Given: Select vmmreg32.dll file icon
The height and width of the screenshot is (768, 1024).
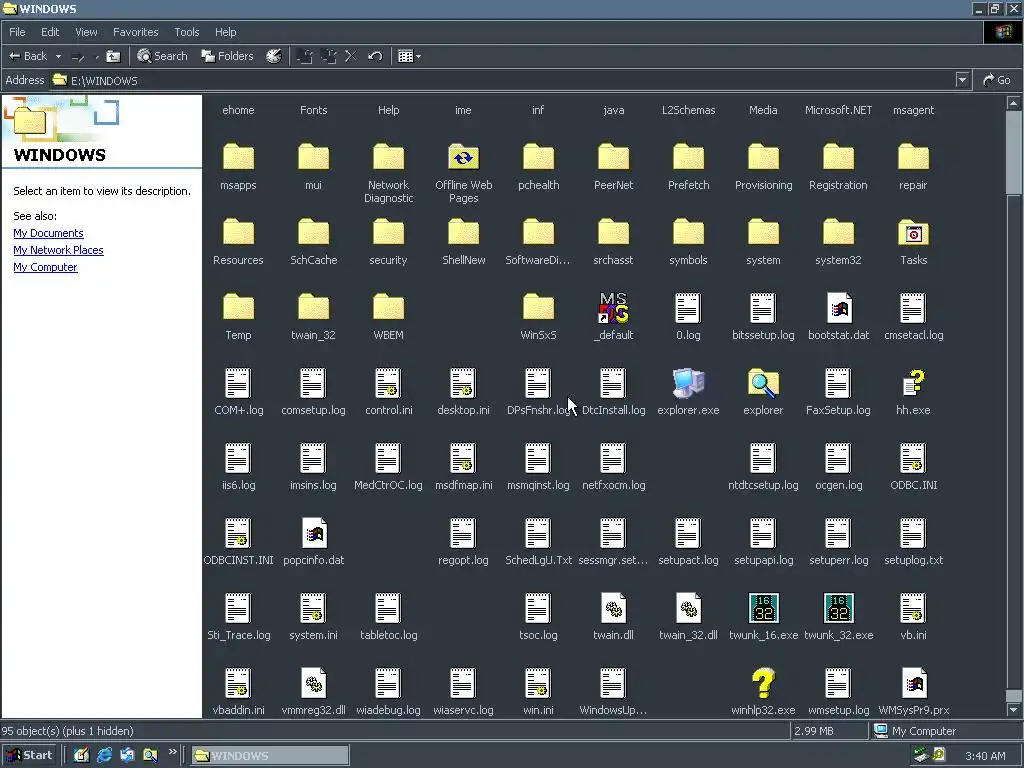Looking at the screenshot, I should point(313,684).
